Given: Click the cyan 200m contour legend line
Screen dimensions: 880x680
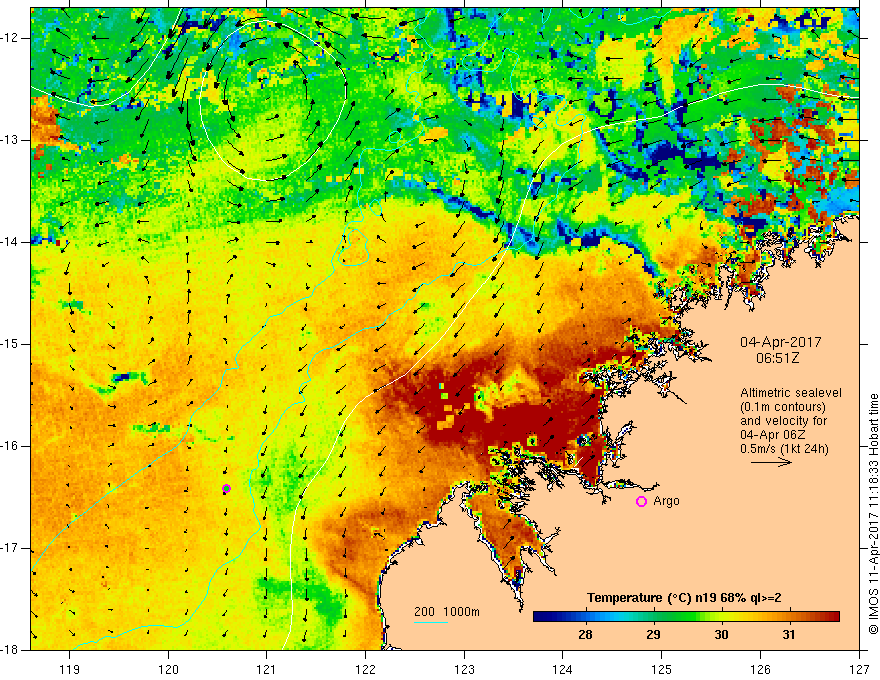Looking at the screenshot, I should click(430, 622).
